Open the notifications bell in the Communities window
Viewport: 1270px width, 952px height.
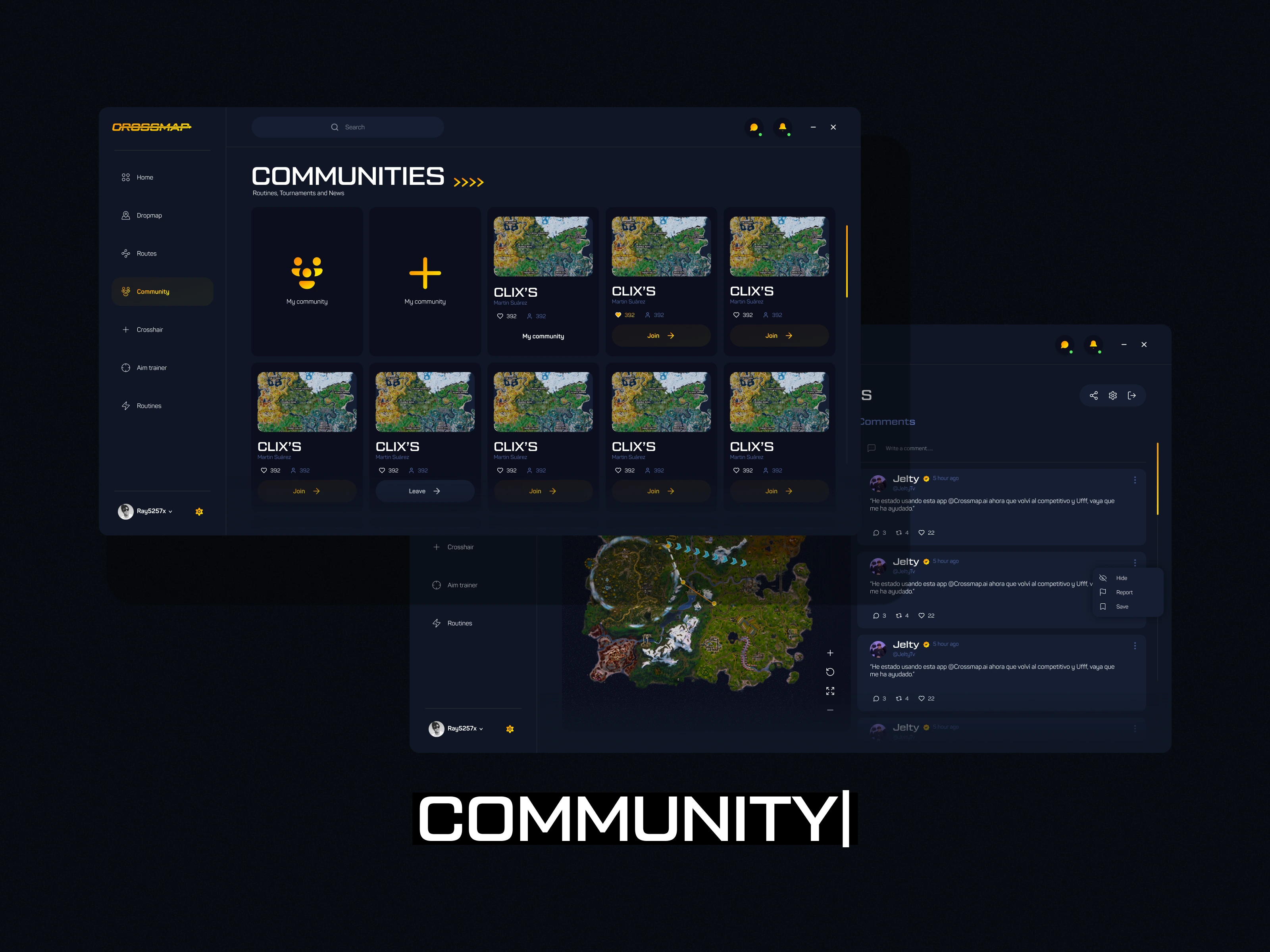coord(782,127)
